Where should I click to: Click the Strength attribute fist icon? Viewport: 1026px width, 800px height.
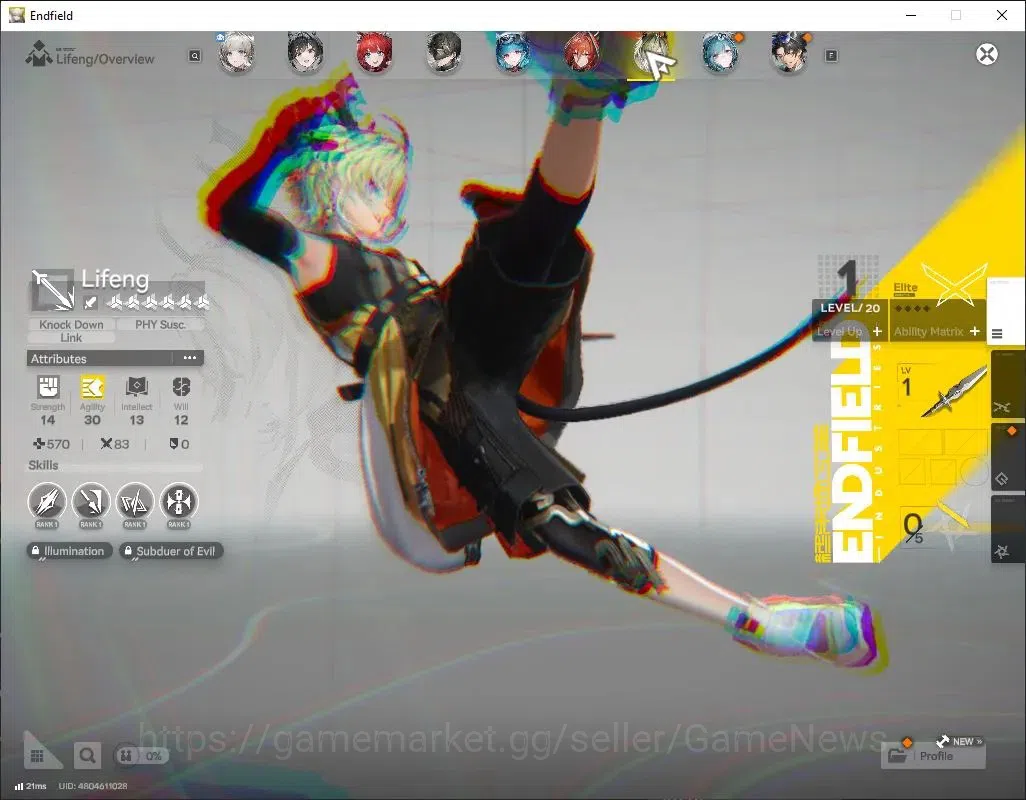(x=48, y=387)
